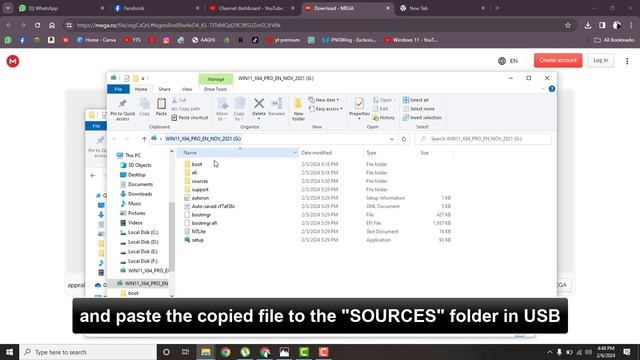Open Chrome downloads icon
The image size is (640, 360).
pyautogui.click(x=588, y=25)
